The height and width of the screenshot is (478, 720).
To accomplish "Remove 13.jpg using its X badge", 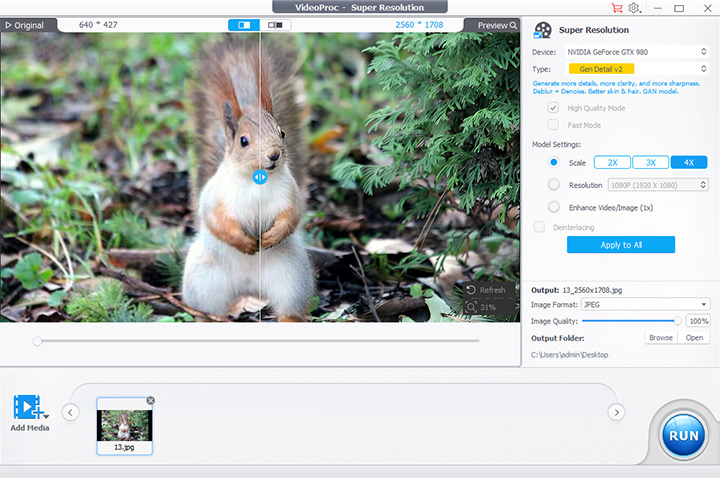I will [151, 400].
